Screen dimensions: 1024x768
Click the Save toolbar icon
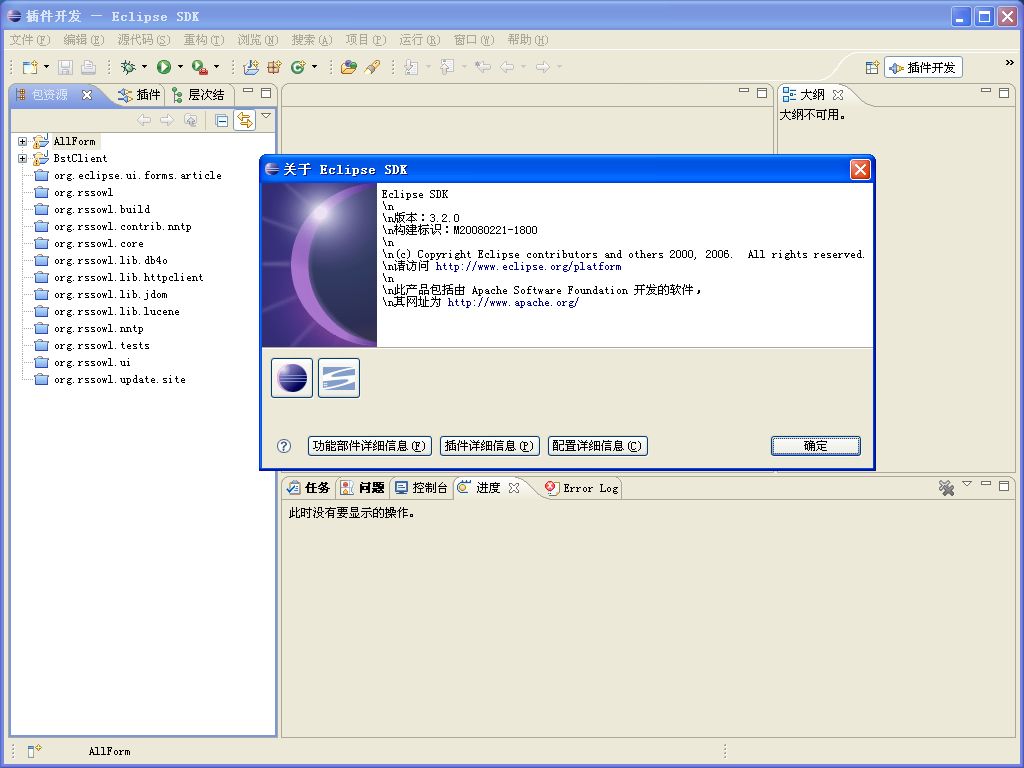[x=65, y=67]
